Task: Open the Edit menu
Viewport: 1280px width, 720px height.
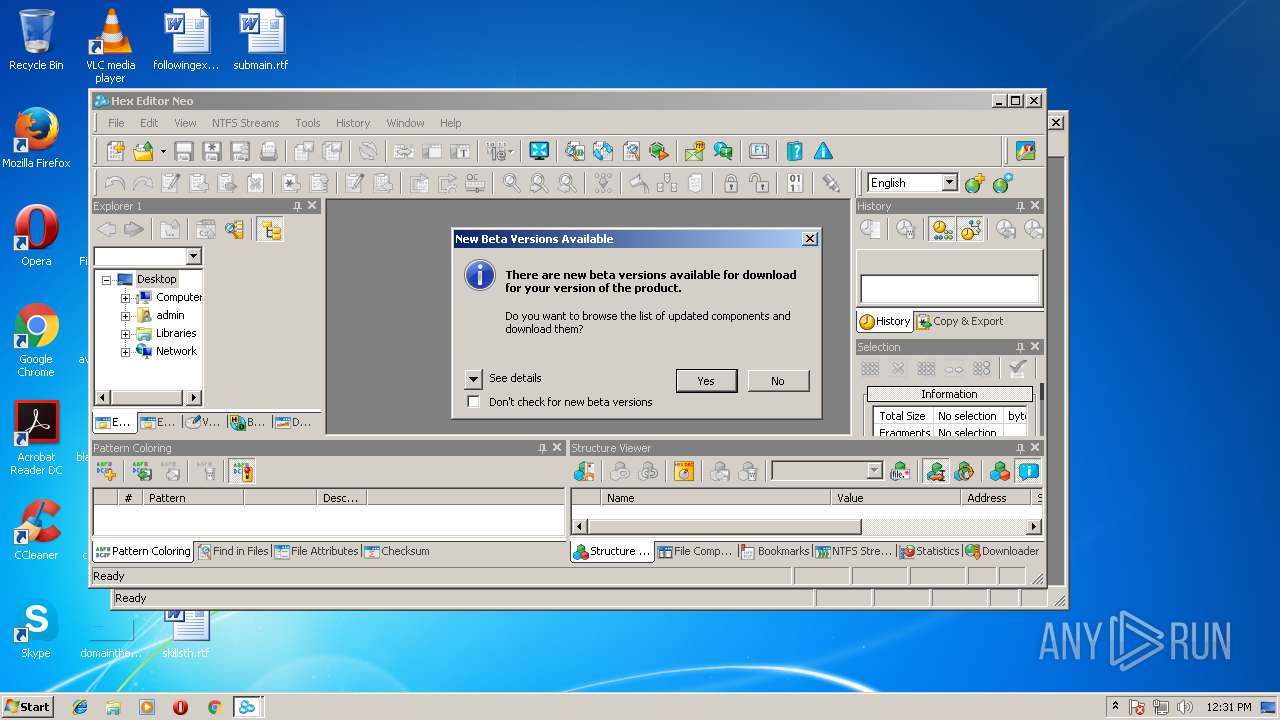Action: (149, 123)
